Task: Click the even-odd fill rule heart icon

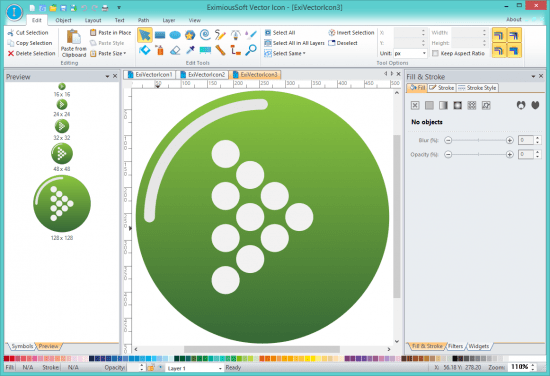Action: pos(521,105)
